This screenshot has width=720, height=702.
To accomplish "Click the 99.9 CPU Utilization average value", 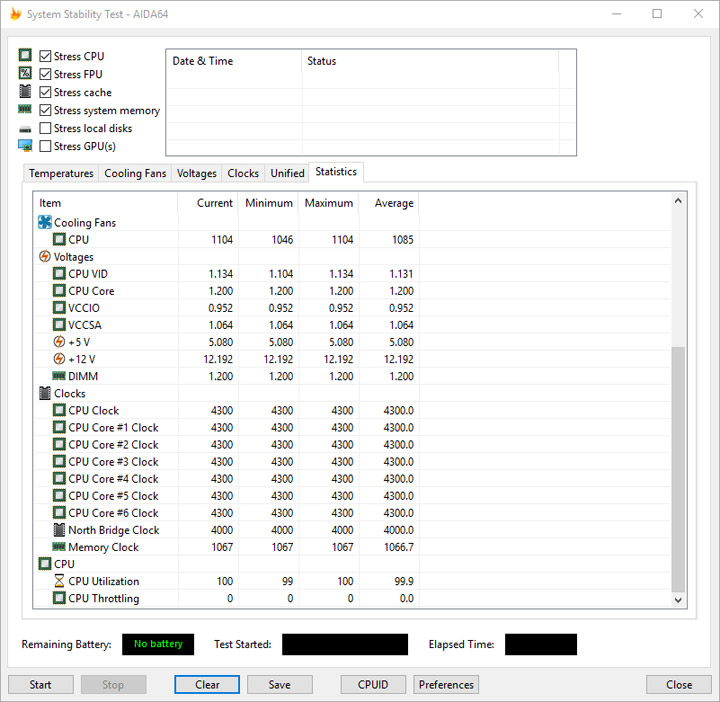I will coord(404,581).
